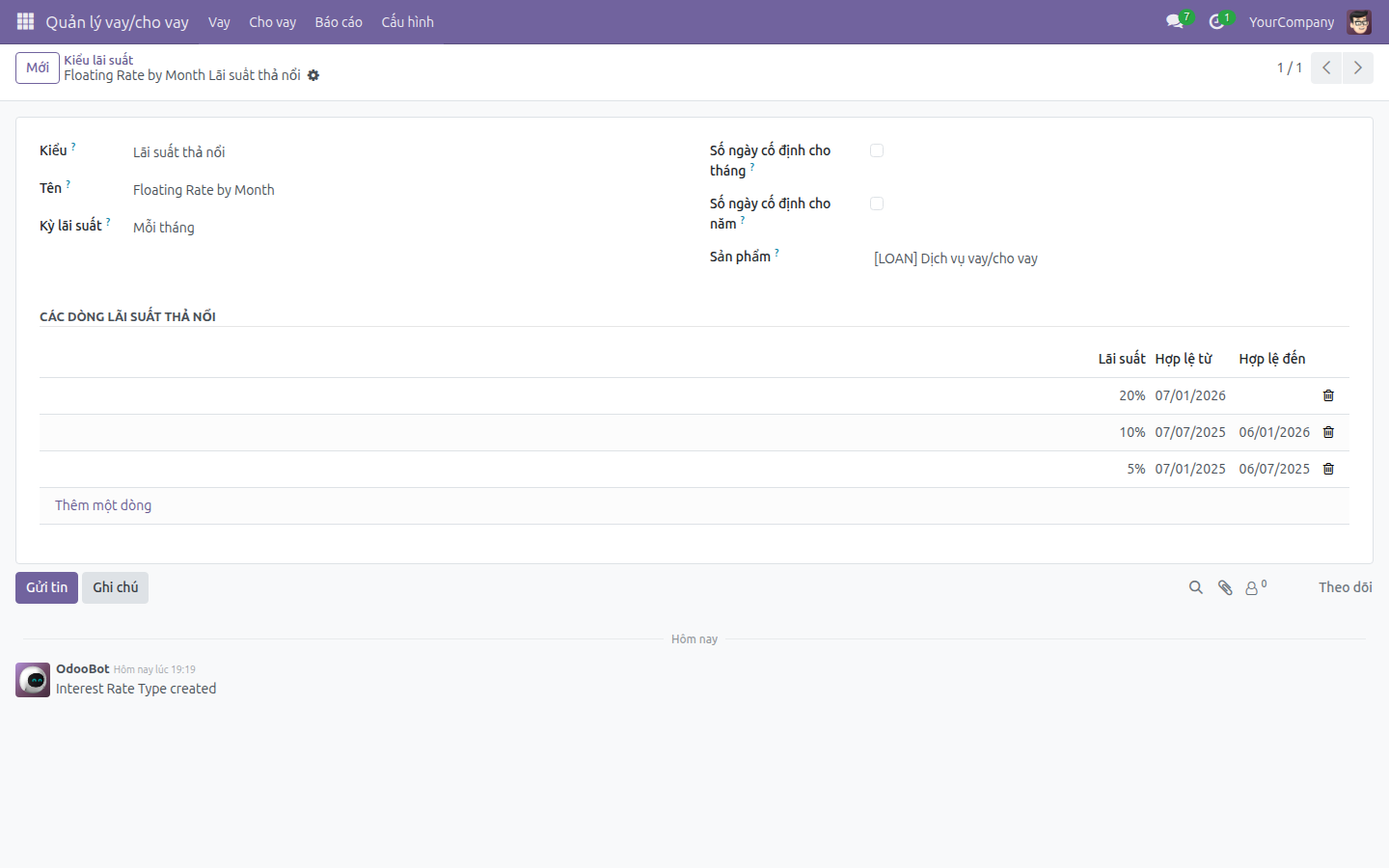Attach a file with the paperclip icon
1389x868 pixels.
[x=1225, y=587]
